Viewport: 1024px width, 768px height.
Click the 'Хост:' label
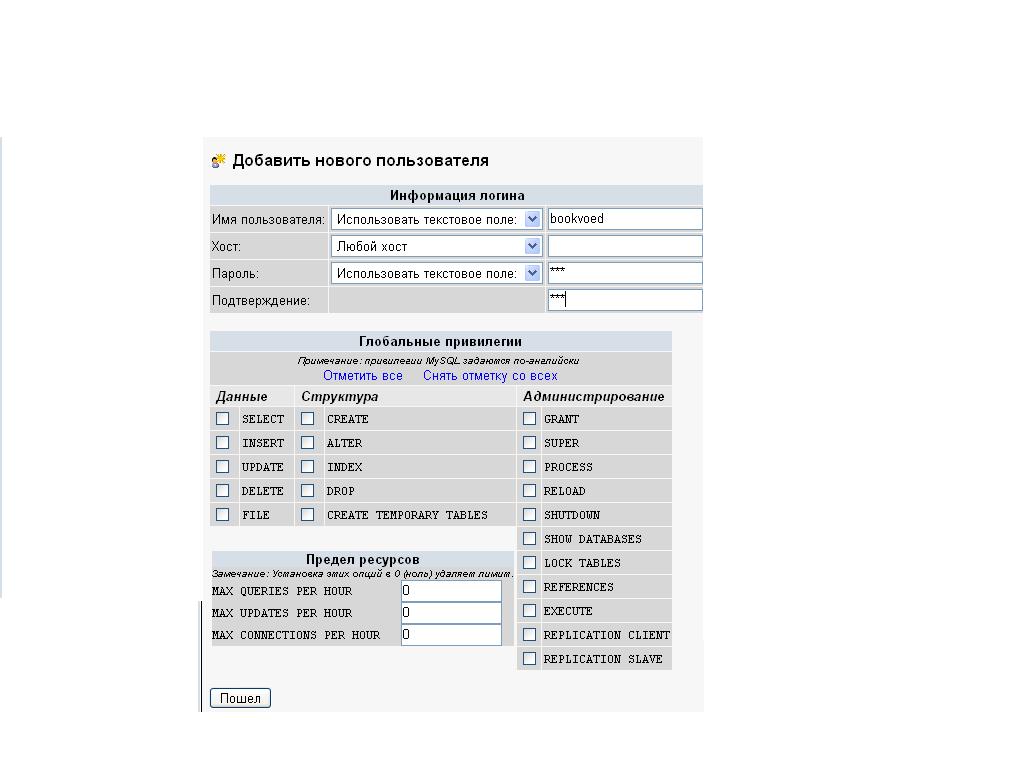click(x=226, y=247)
